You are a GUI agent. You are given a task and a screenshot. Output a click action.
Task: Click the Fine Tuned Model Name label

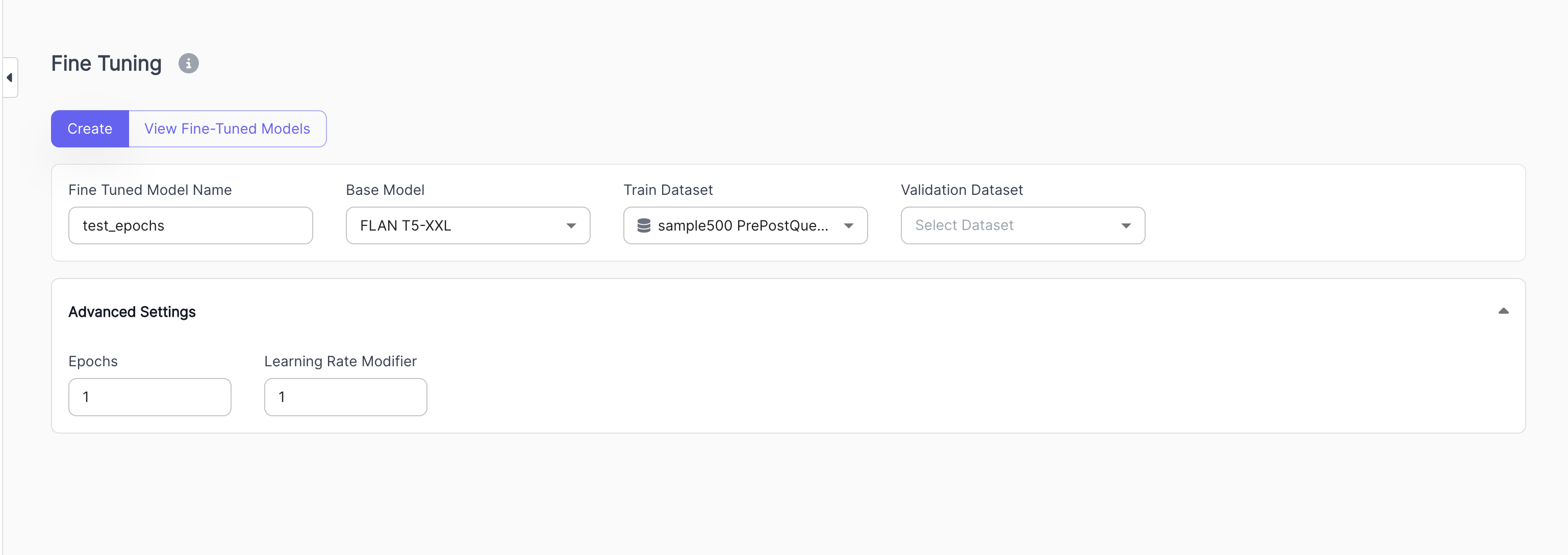coord(150,190)
